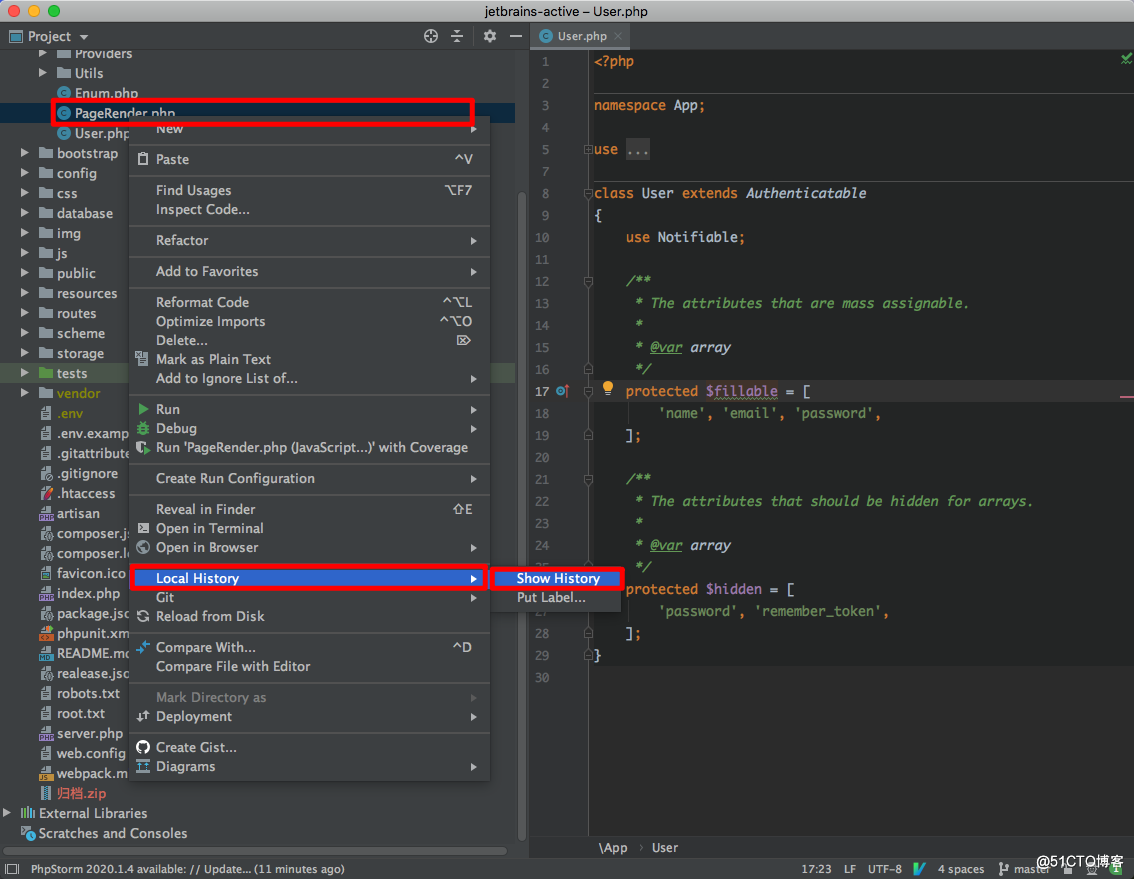Image resolution: width=1134 pixels, height=879 pixels.
Task: Click the Scratches and Consoles icon
Action: coord(28,833)
